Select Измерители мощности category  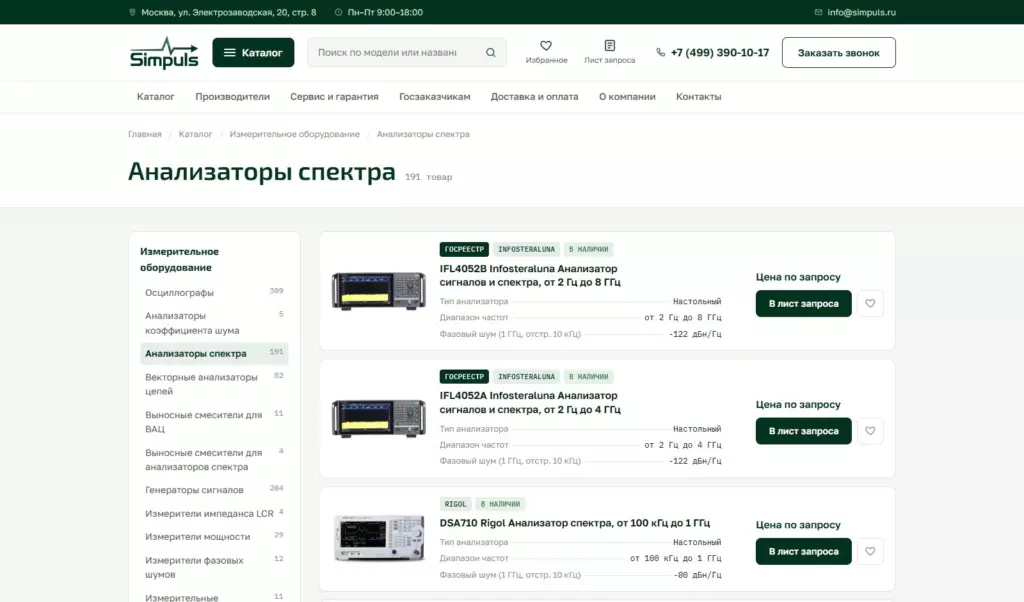[214, 537]
